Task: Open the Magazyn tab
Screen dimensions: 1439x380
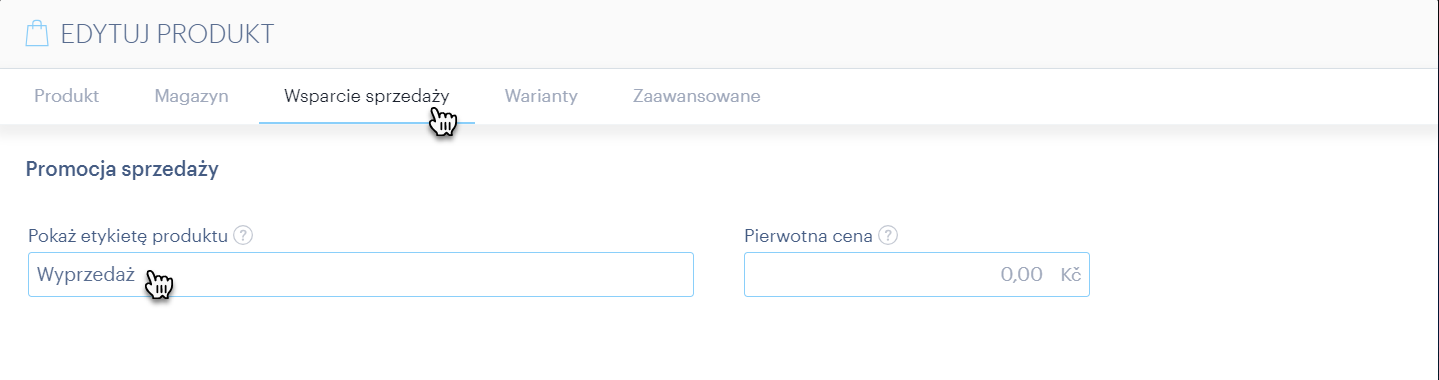Action: coord(191,96)
